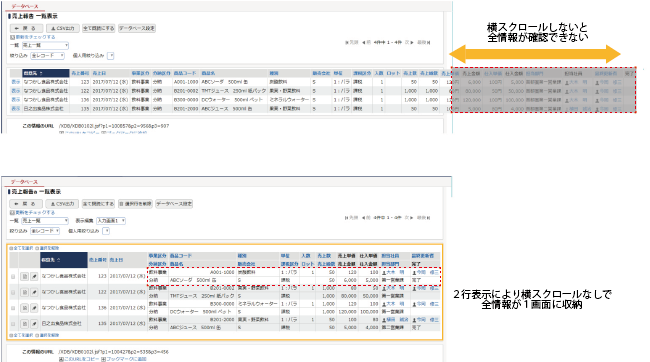Click CSV出力 button in the upper panel
This screenshot has height=362, width=650.
[x=62, y=28]
